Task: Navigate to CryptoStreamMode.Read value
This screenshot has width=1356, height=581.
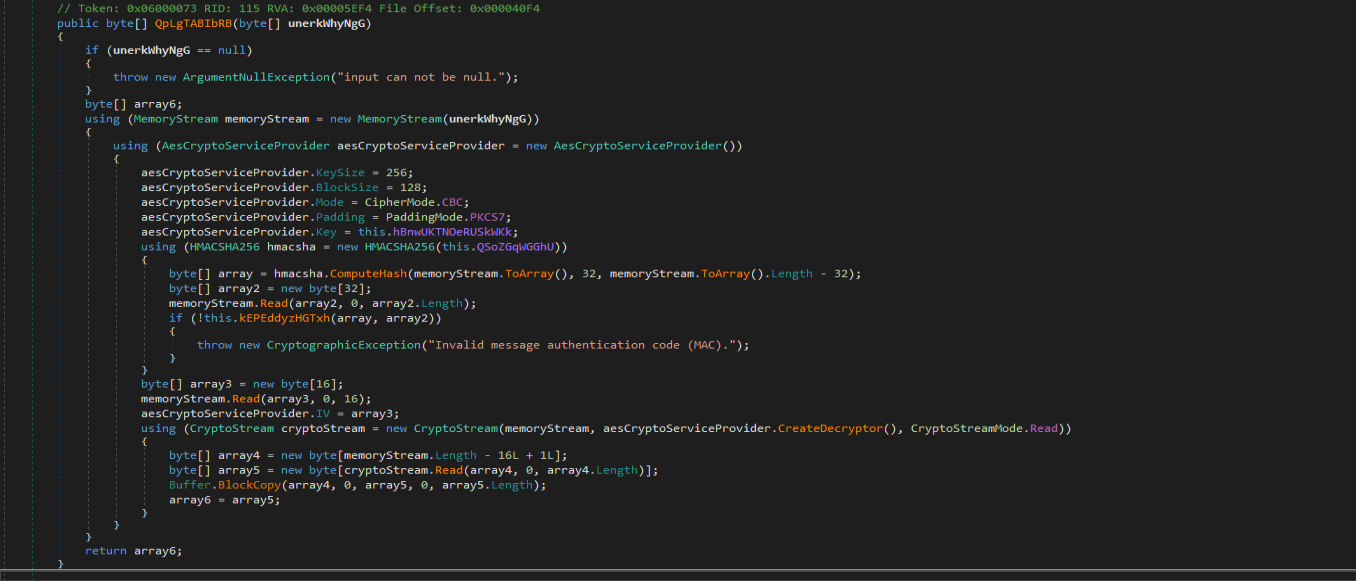Action: point(1042,428)
